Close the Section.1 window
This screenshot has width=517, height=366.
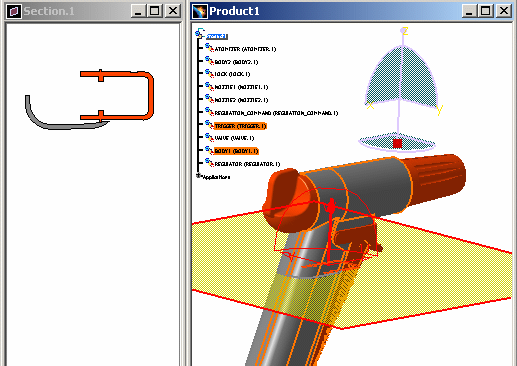click(173, 11)
